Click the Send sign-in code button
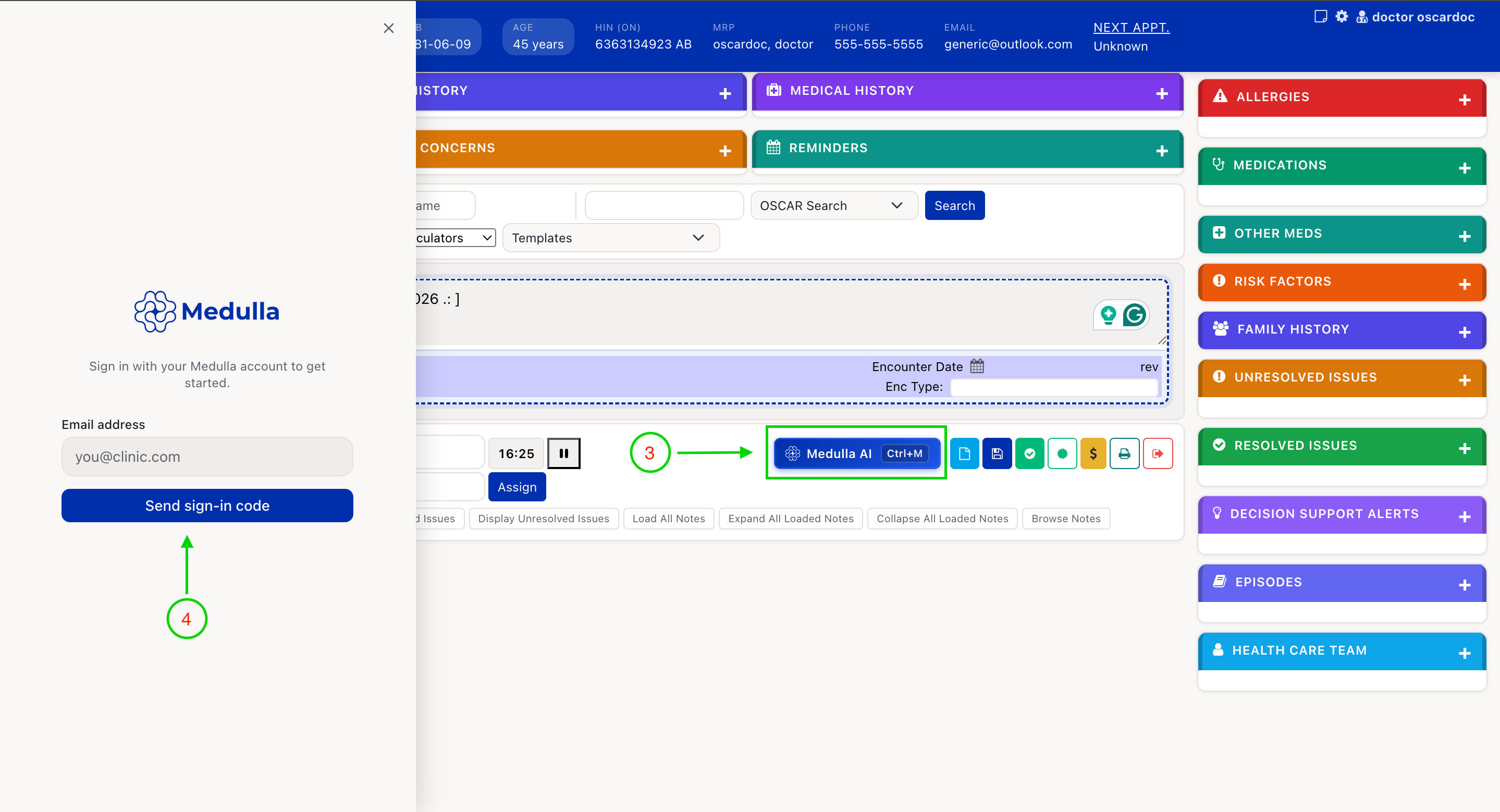This screenshot has width=1500, height=812. [207, 505]
